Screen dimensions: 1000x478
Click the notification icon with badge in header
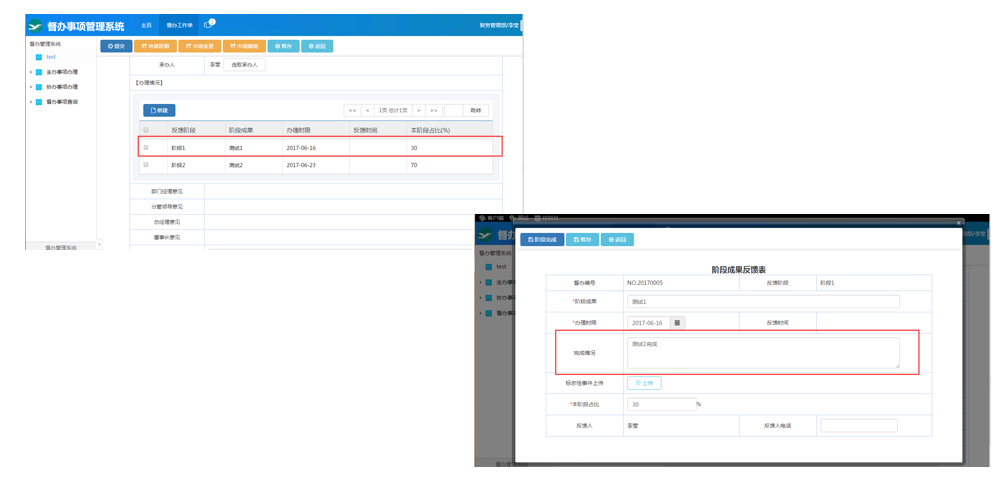pos(209,24)
